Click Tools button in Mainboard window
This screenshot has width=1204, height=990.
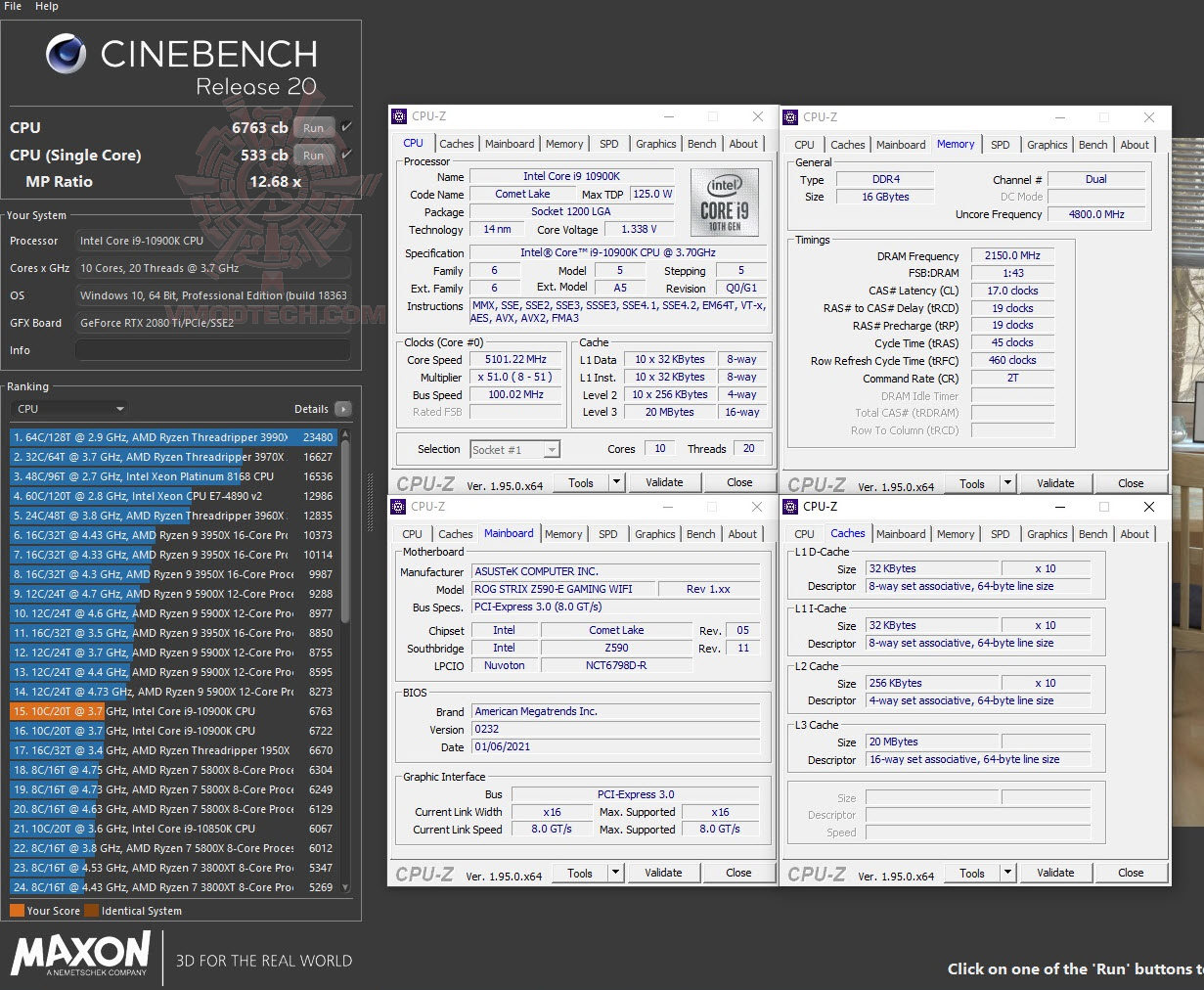580,873
